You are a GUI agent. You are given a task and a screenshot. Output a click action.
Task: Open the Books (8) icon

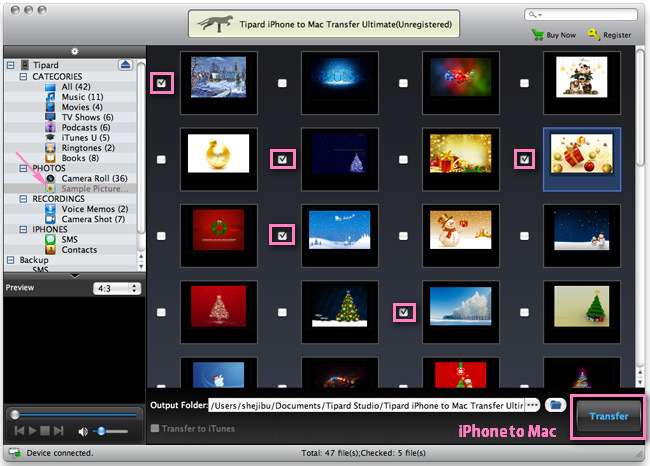click(50, 158)
